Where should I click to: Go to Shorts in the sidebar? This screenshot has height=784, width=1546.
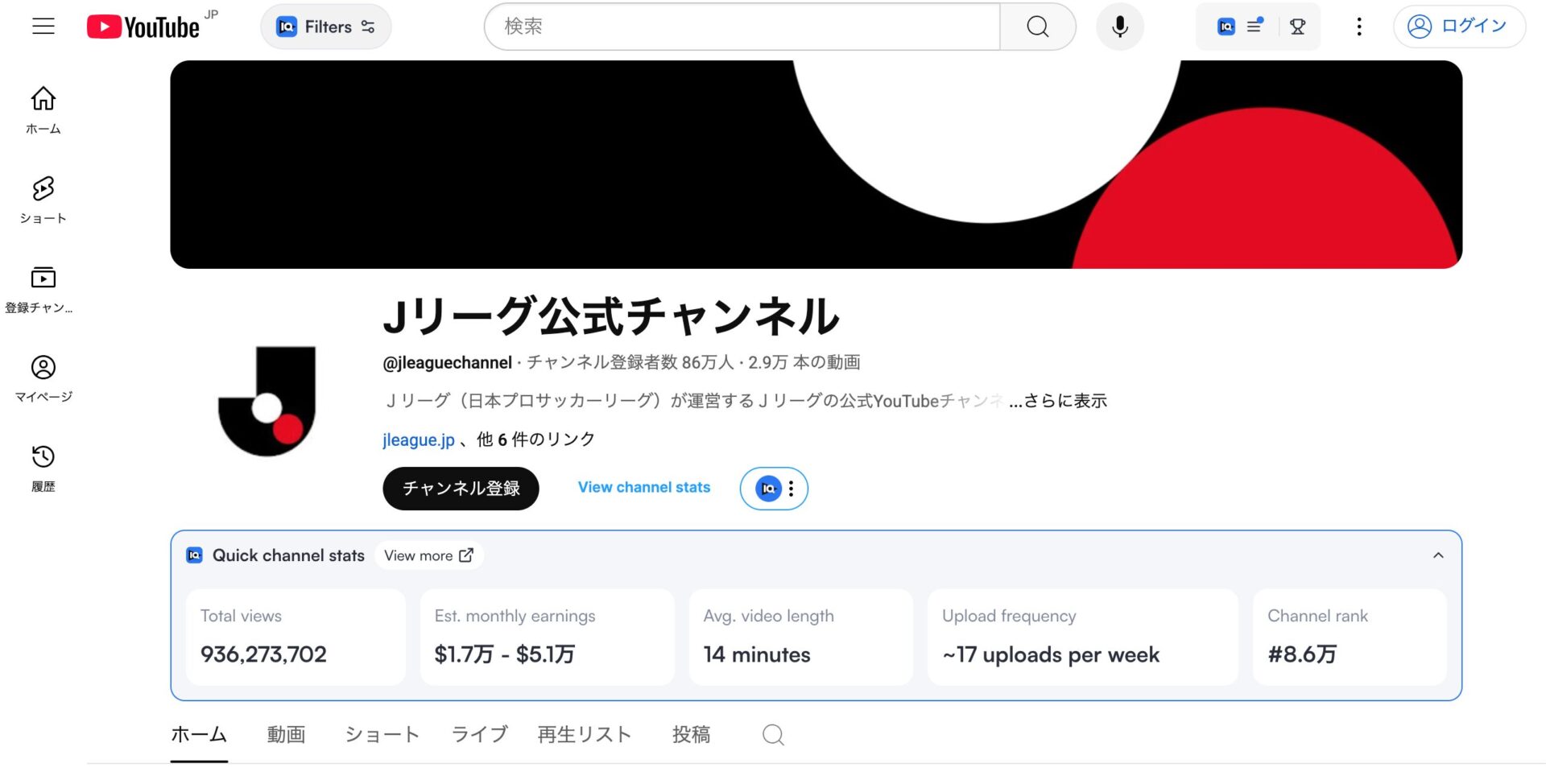tap(43, 200)
